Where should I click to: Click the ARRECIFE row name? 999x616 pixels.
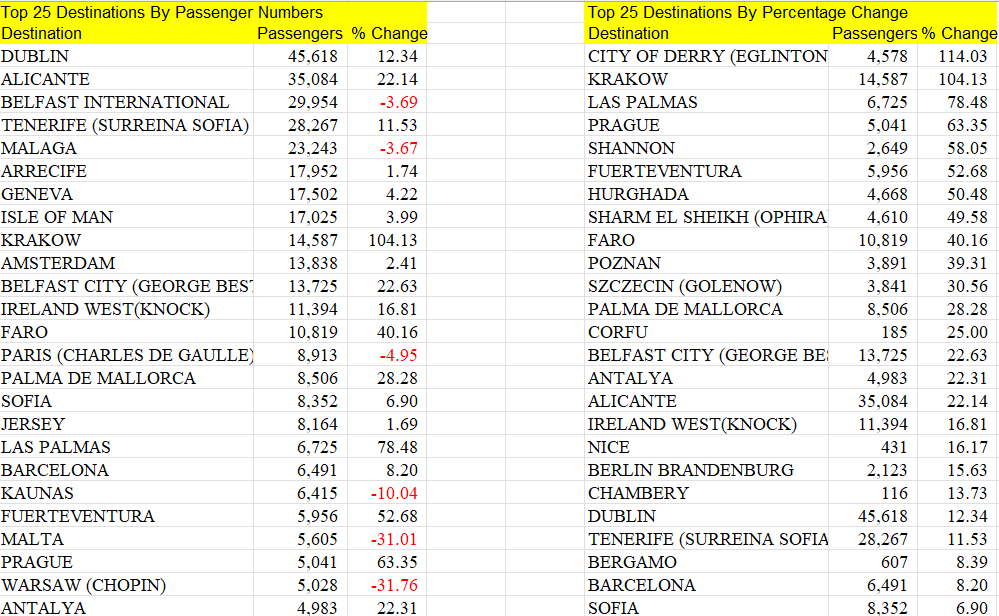(44, 171)
